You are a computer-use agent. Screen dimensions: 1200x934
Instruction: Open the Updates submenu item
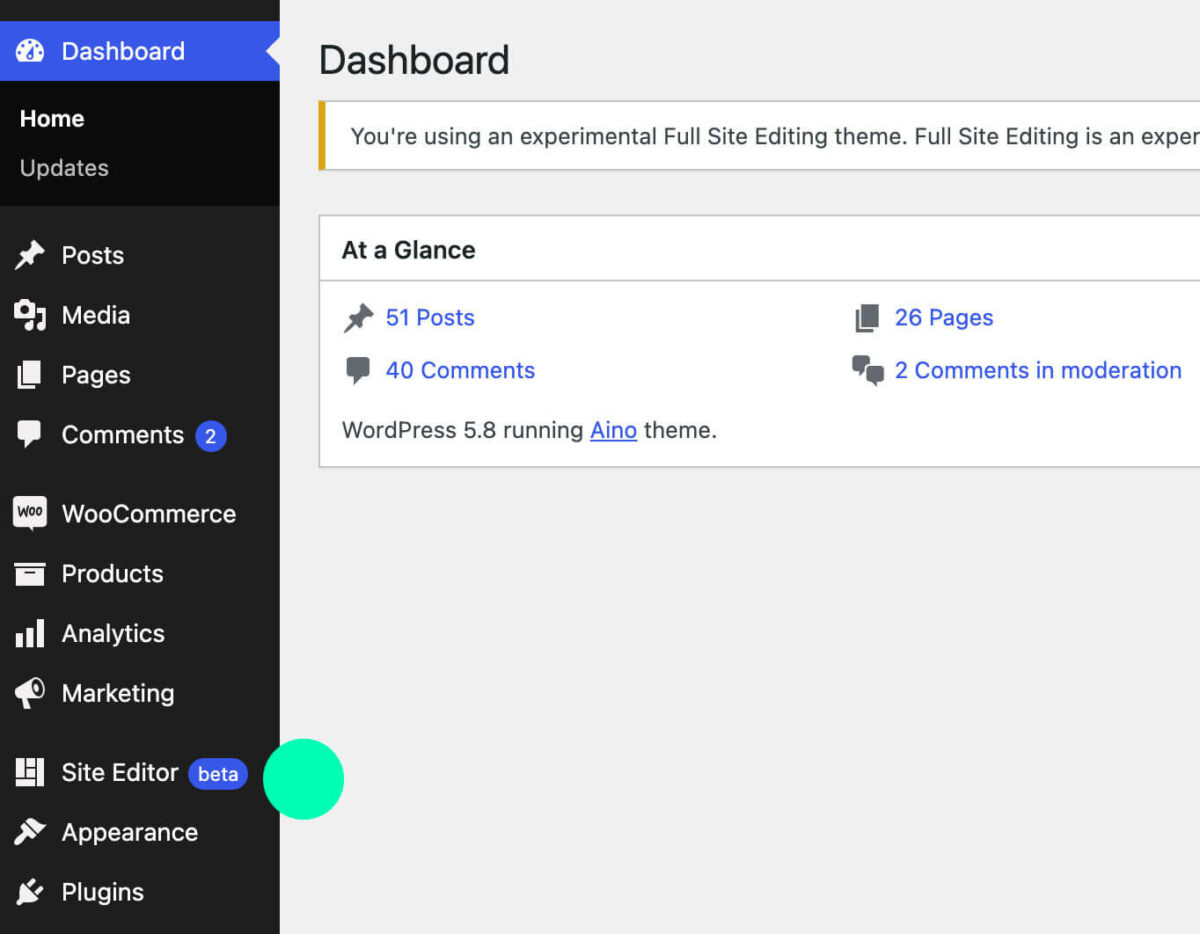click(x=63, y=168)
